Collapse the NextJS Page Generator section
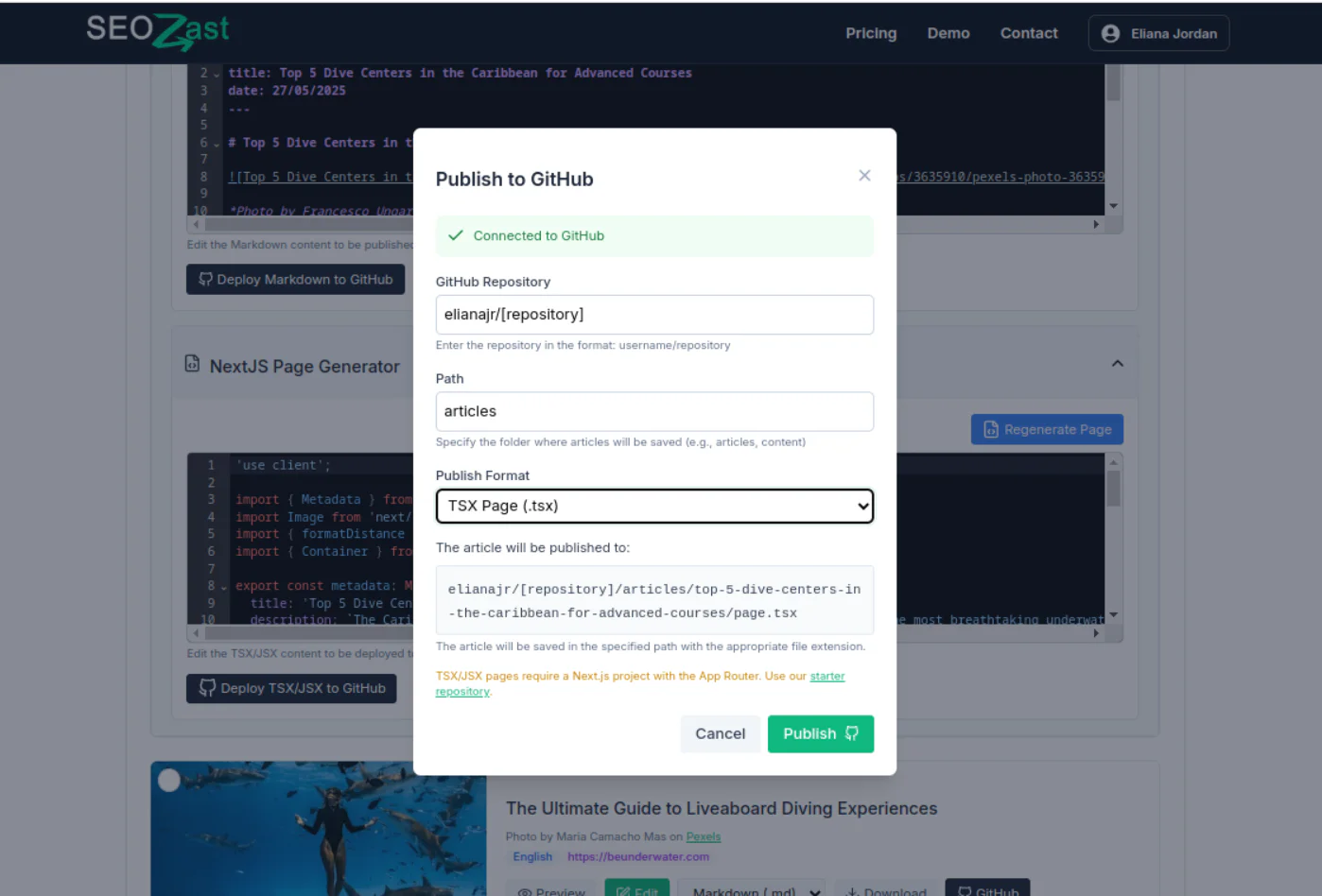Viewport: 1322px width, 896px height. 1117,363
